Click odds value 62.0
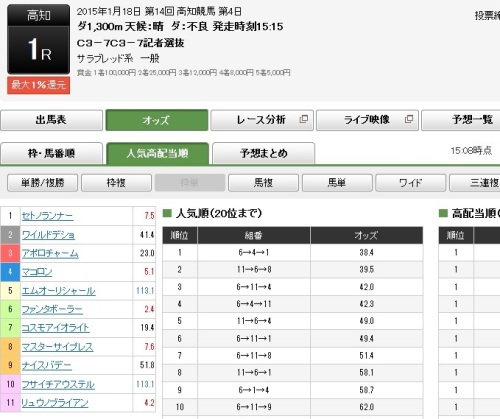This screenshot has height=419, width=500. coord(367,407)
